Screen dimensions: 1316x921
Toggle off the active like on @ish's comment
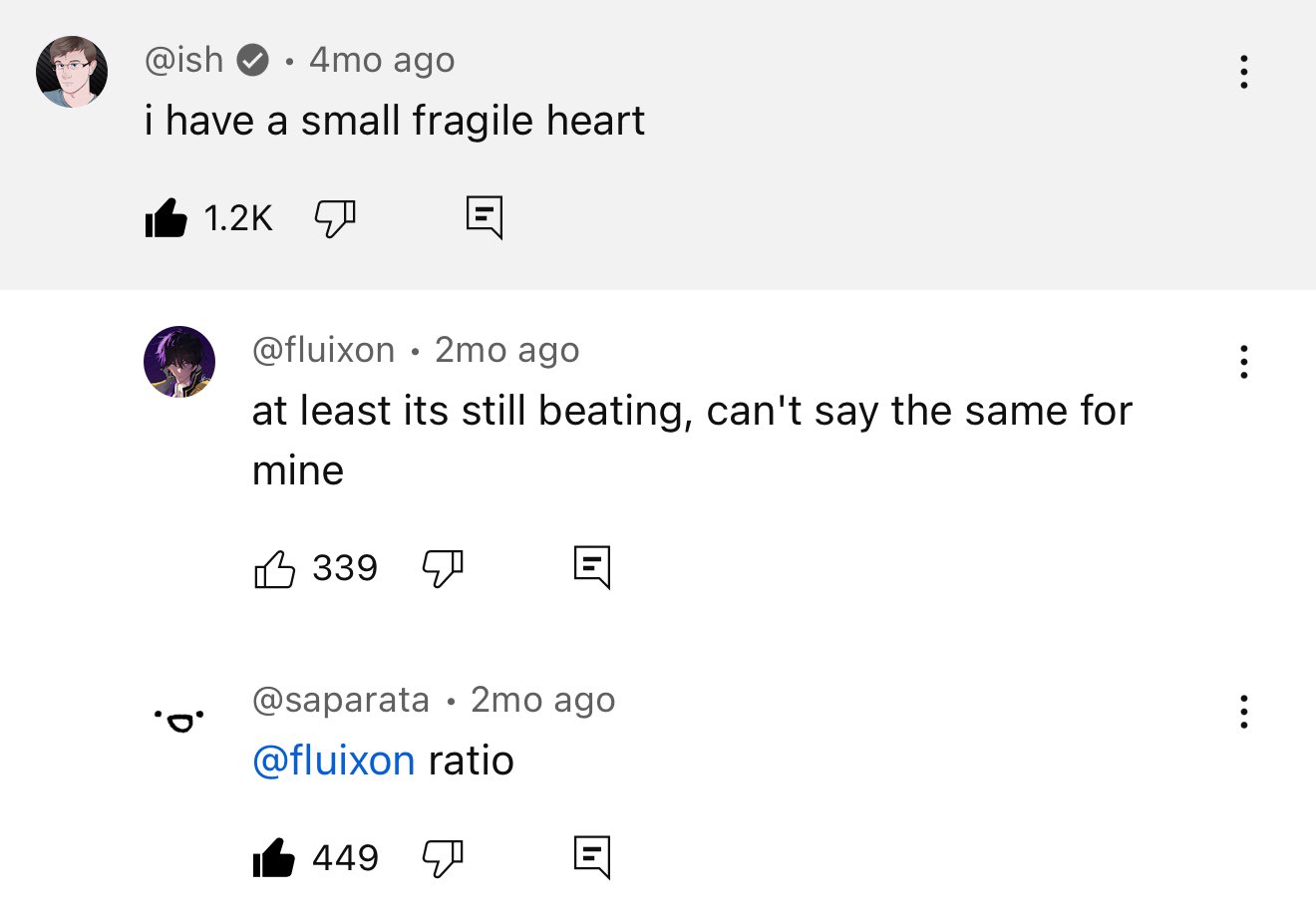coord(169,217)
